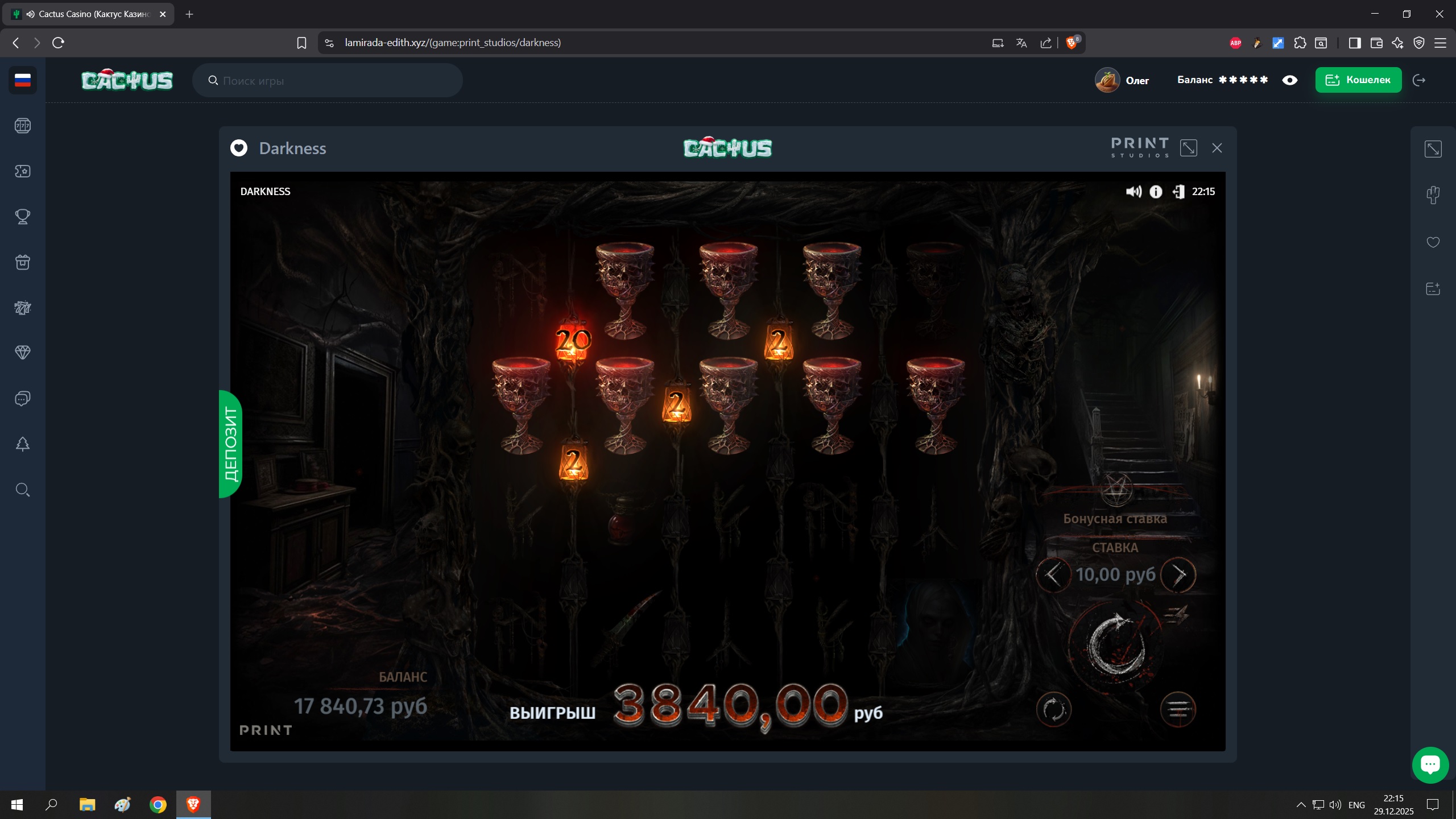This screenshot has height=819, width=1456.
Task: Click the game exit door icon
Action: pos(1178,192)
